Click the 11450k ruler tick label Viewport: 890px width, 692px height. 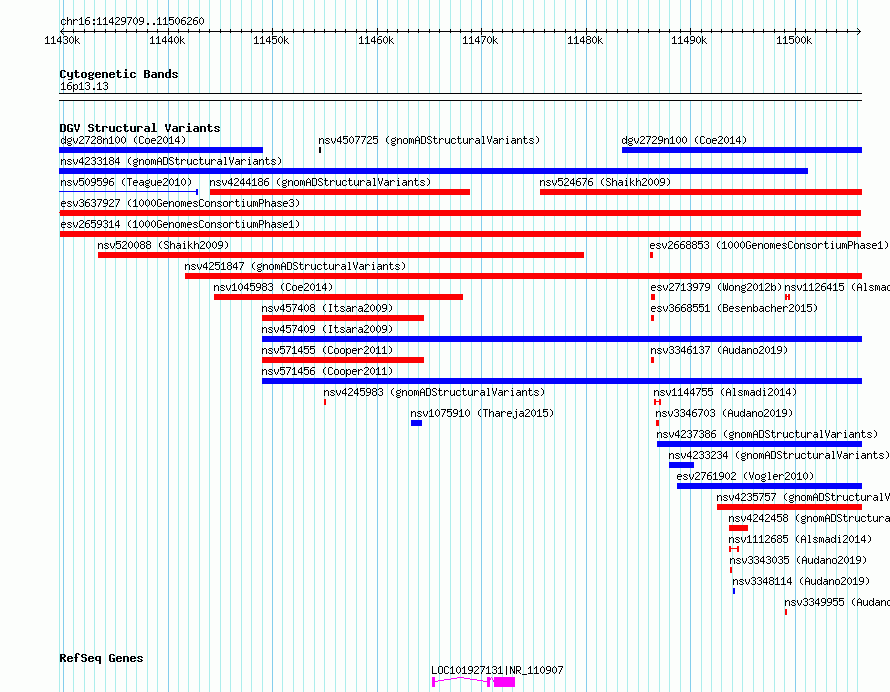point(271,41)
